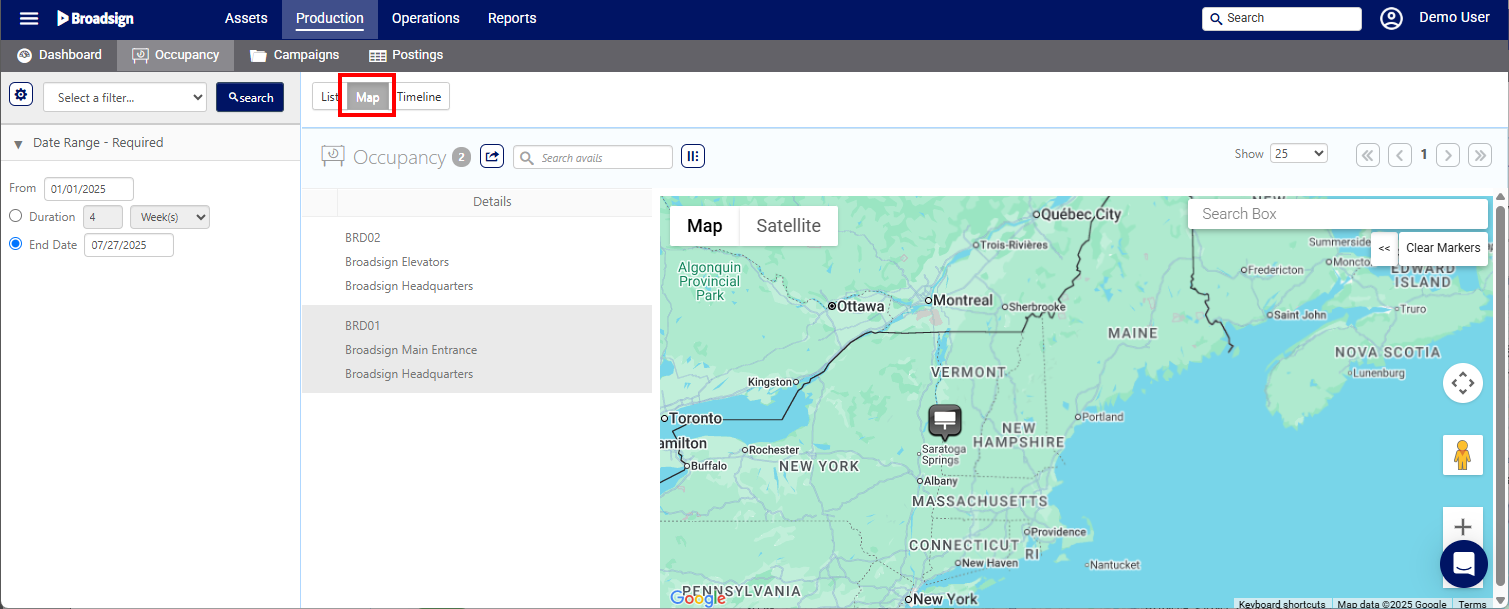1509x609 pixels.
Task: Open the filter settings gear
Action: [21, 95]
